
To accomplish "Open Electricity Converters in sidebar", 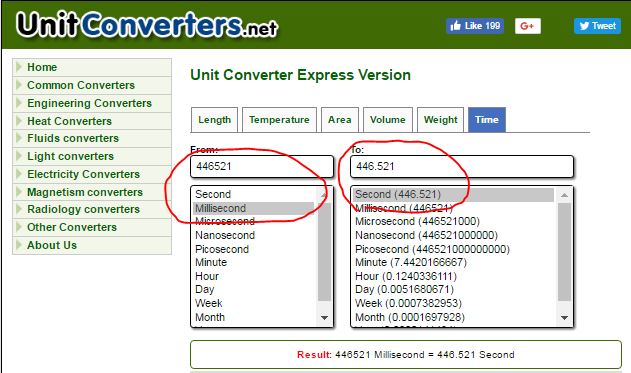I will [92, 174].
